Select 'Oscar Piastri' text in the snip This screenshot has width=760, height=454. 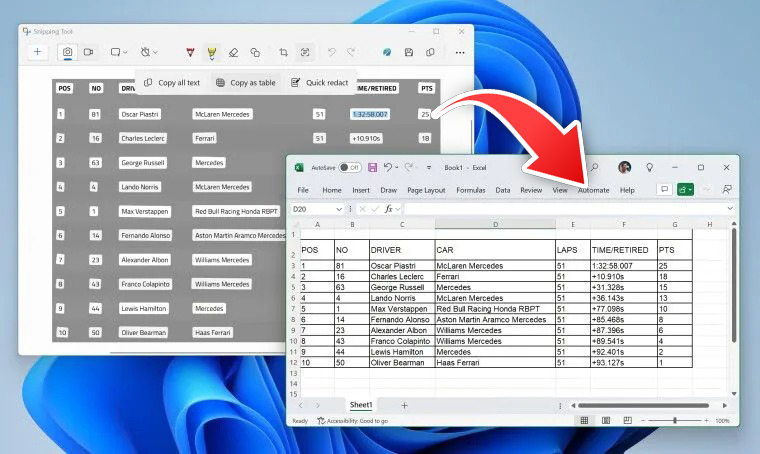tap(140, 114)
